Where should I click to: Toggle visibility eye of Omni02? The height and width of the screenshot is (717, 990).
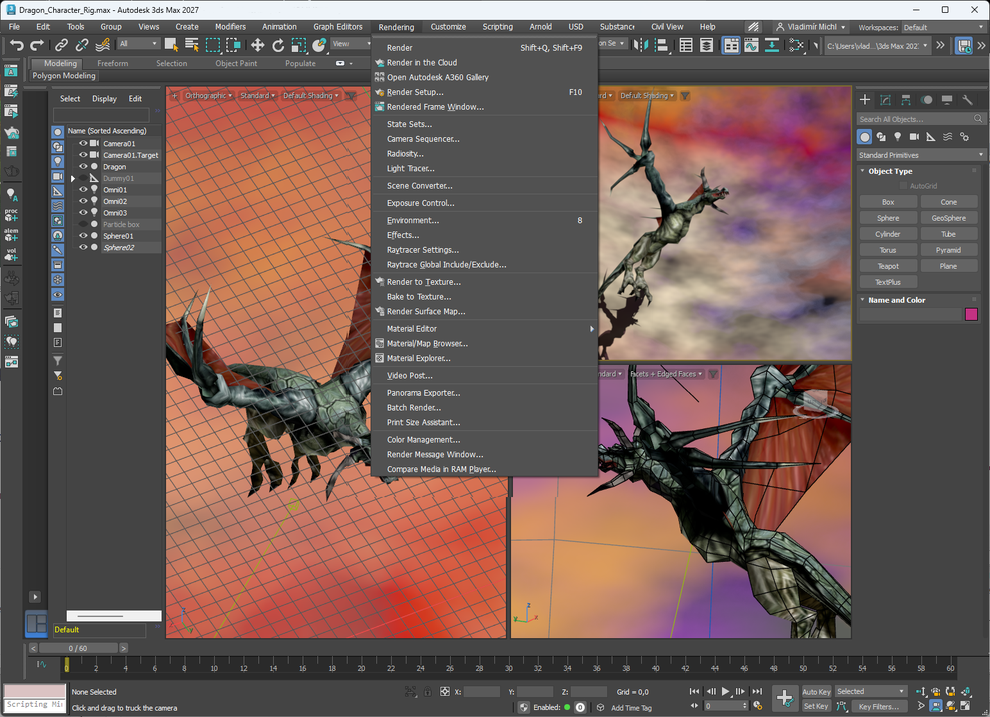click(x=83, y=201)
